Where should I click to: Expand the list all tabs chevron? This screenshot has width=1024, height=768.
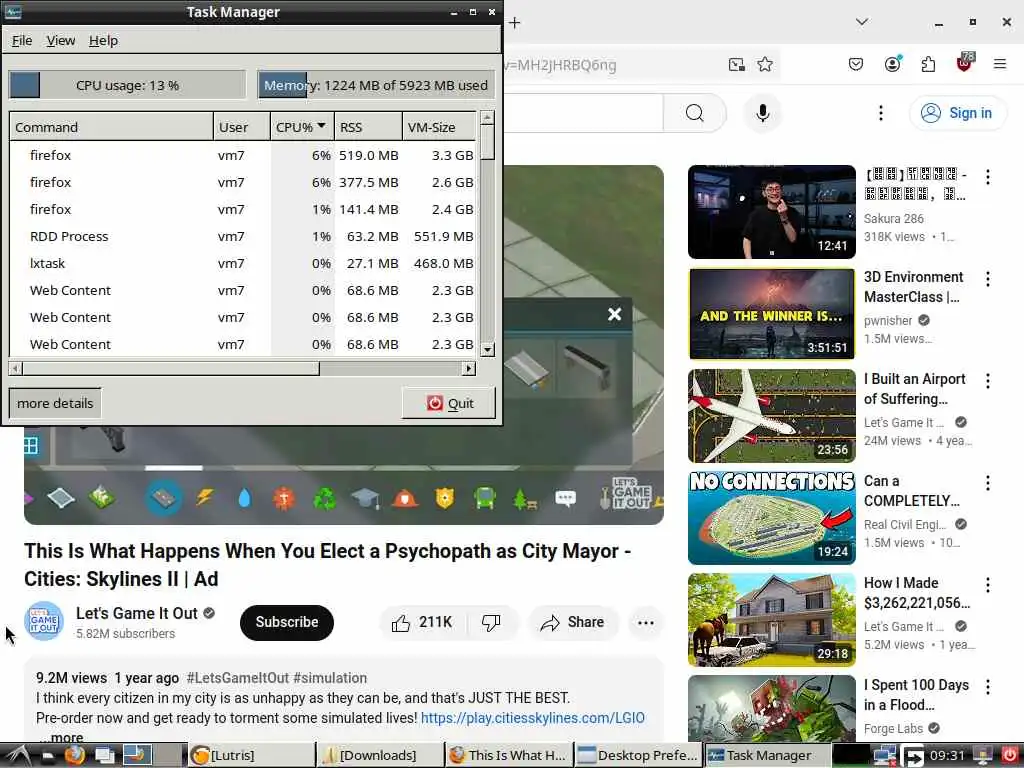(862, 22)
